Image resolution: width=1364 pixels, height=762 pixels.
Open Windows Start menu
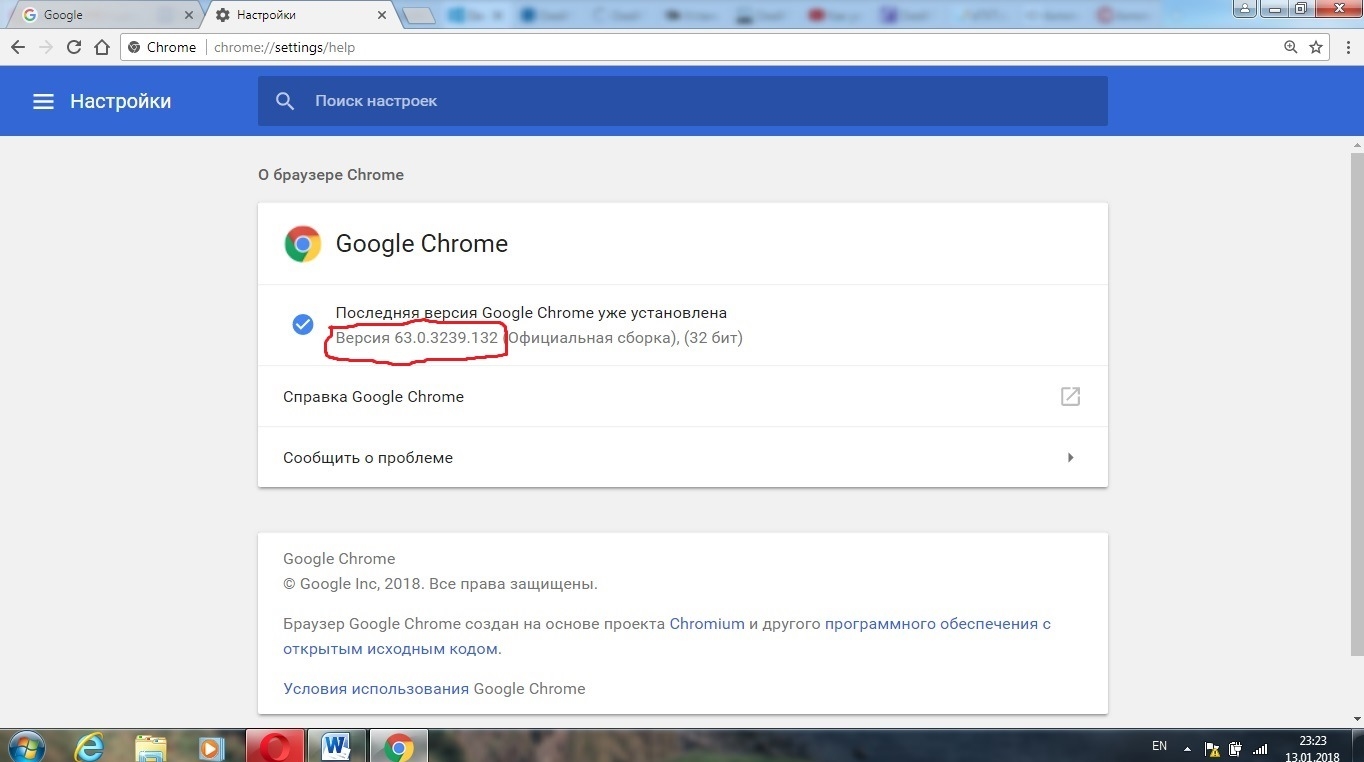[x=25, y=746]
